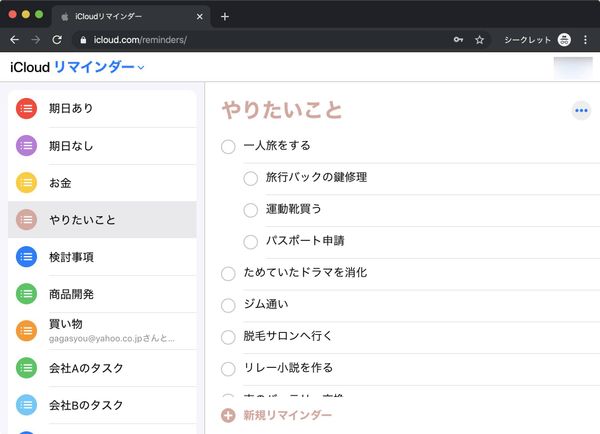Click the iCloud title text
The height and width of the screenshot is (434, 600).
click(30, 67)
